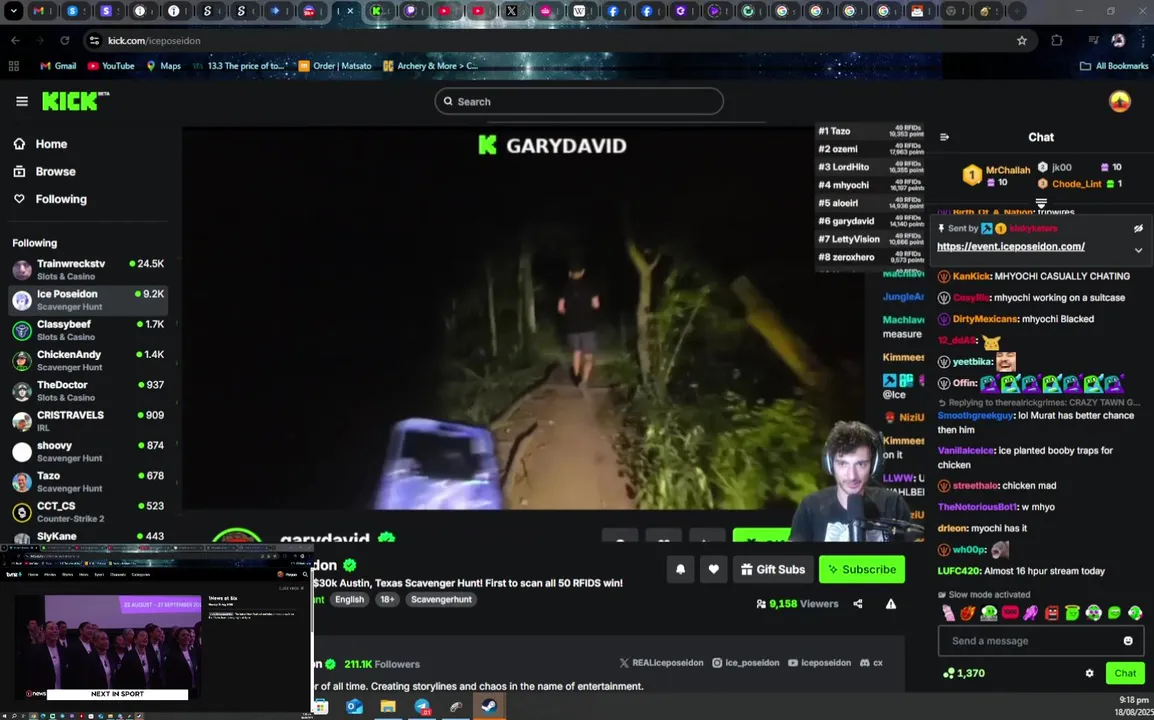The image size is (1154, 720).
Task: Open ice_poseidon Instagram link
Action: pyautogui.click(x=745, y=663)
